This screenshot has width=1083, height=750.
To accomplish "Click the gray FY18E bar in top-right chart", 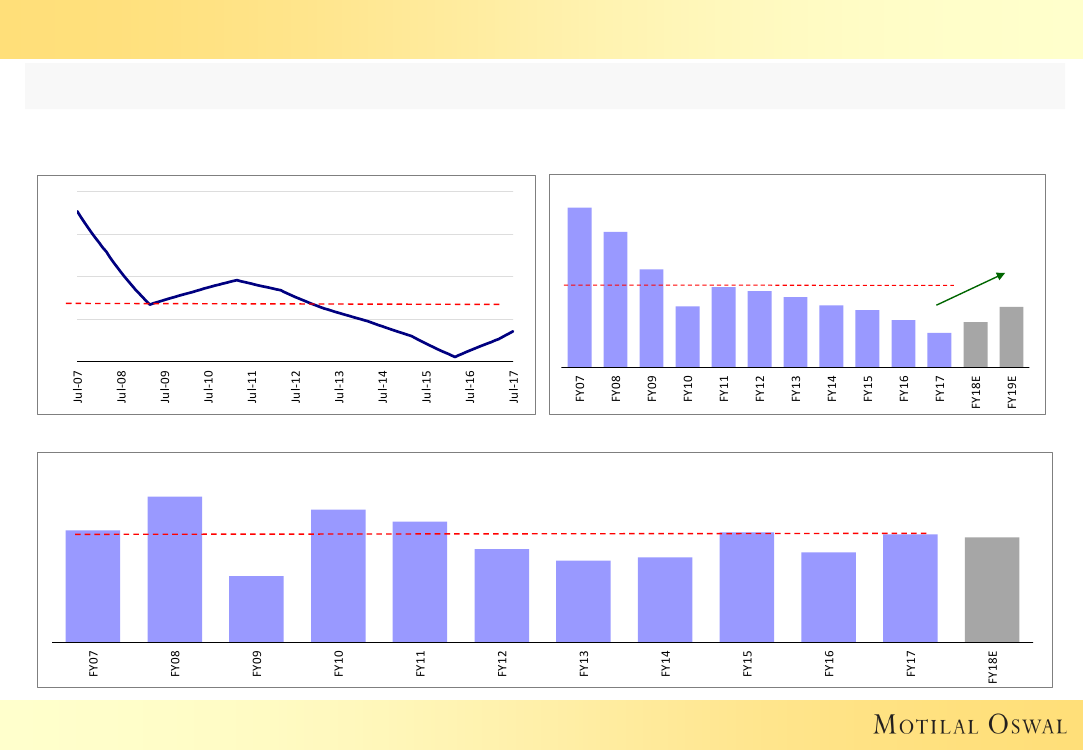I will [x=975, y=344].
